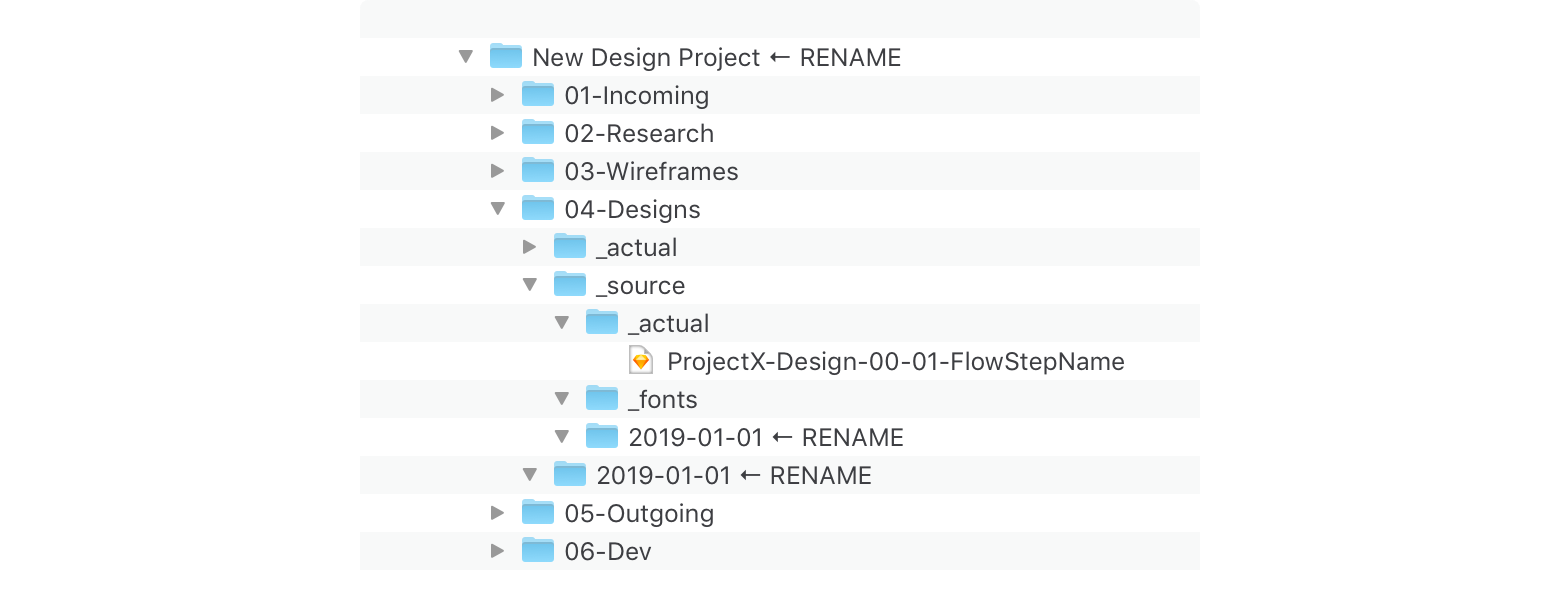The image size is (1560, 608).
Task: Expand the 05-Outgoing folder disclosure triangle
Action: [498, 513]
